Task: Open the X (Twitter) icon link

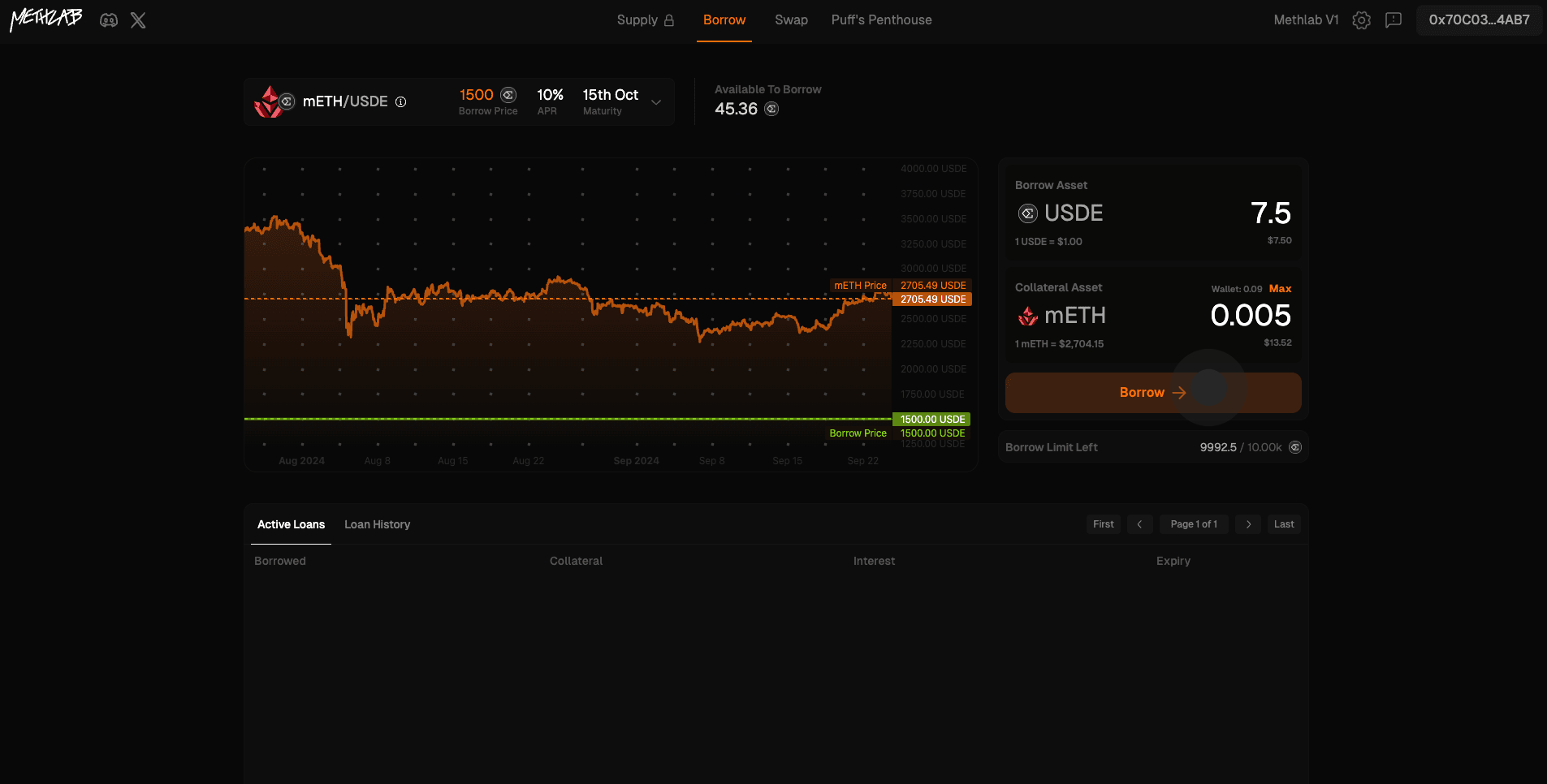Action: (x=138, y=20)
